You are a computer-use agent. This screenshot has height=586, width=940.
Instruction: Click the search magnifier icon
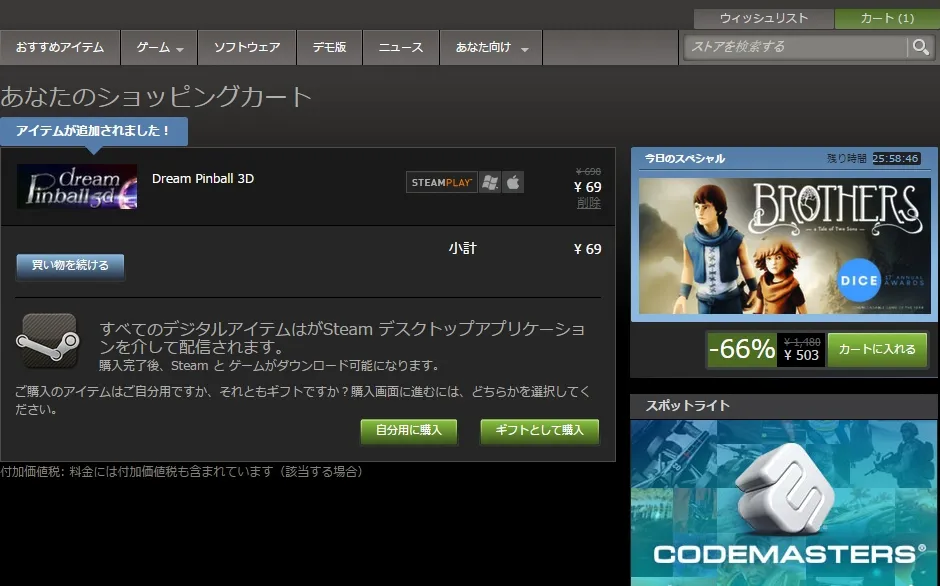tap(920, 47)
